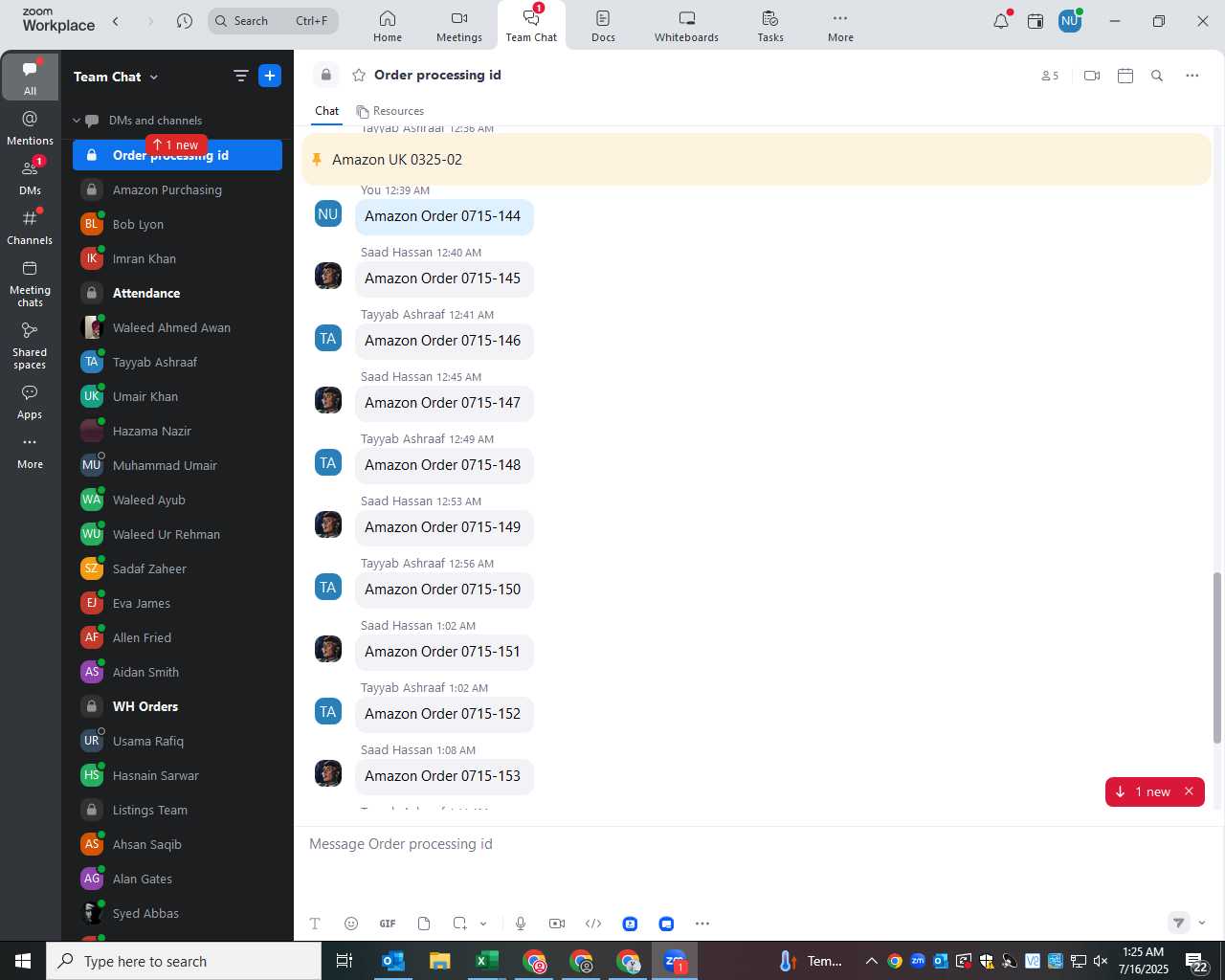1225x980 pixels.
Task: Open More in left sidebar
Action: coord(30,452)
